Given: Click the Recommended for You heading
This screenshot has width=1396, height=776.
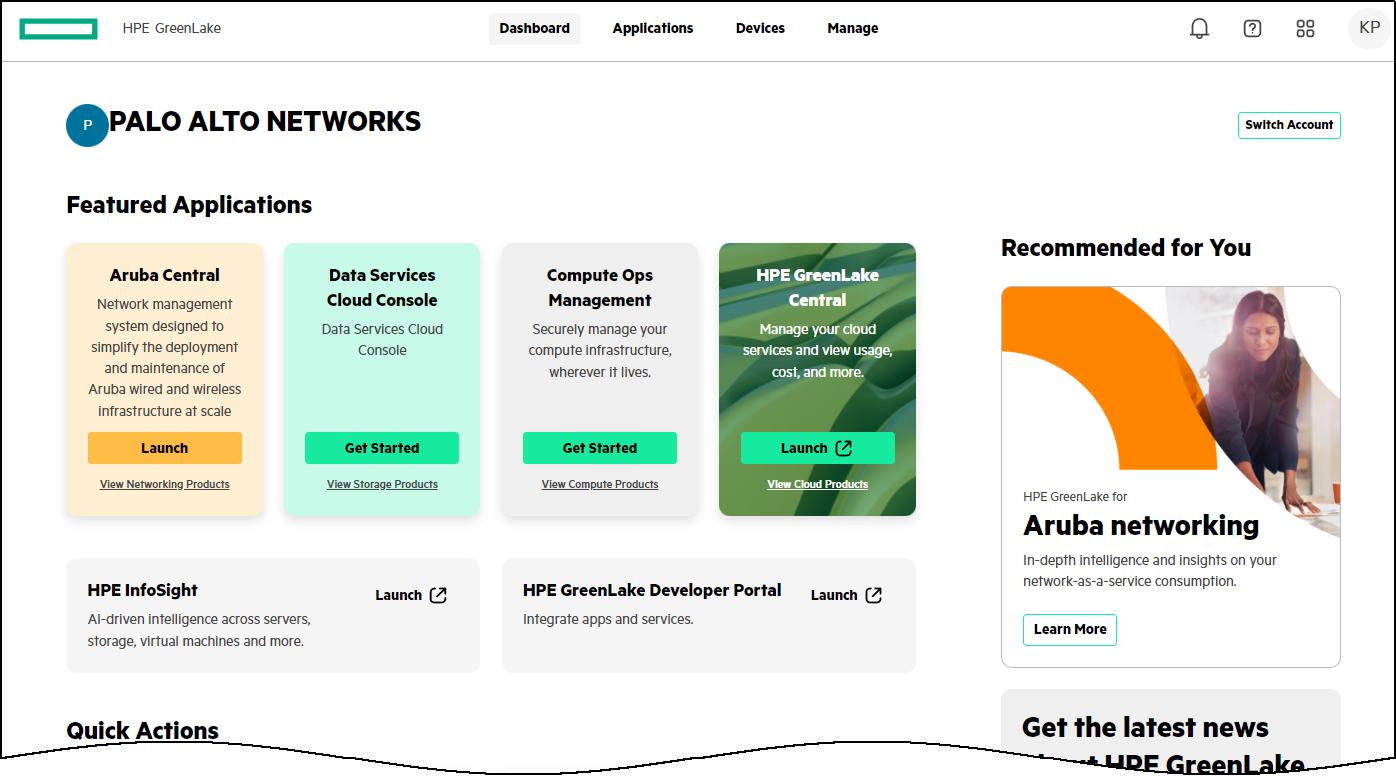Looking at the screenshot, I should (1126, 248).
